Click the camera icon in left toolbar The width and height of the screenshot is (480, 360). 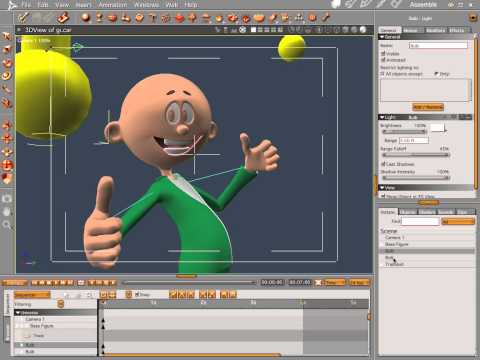point(7,199)
